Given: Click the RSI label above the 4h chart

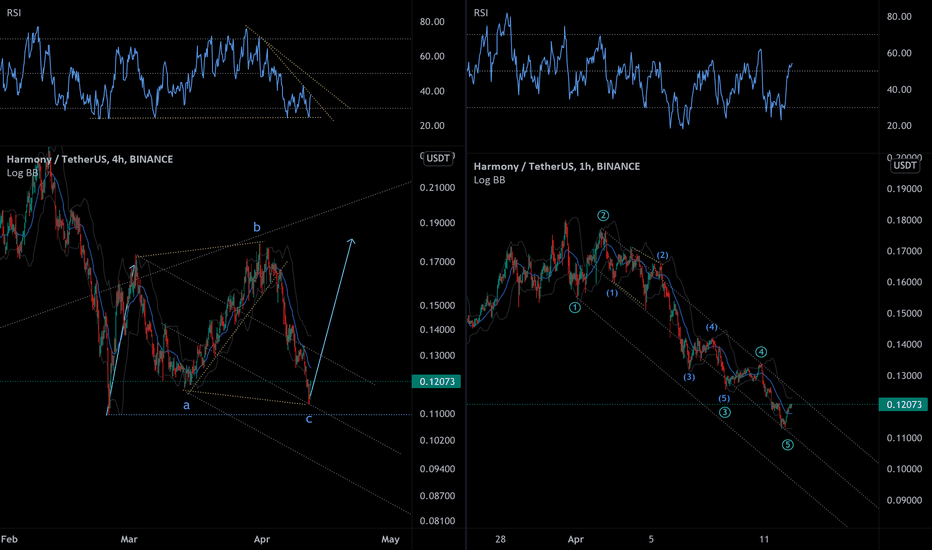Looking at the screenshot, I should (14, 13).
